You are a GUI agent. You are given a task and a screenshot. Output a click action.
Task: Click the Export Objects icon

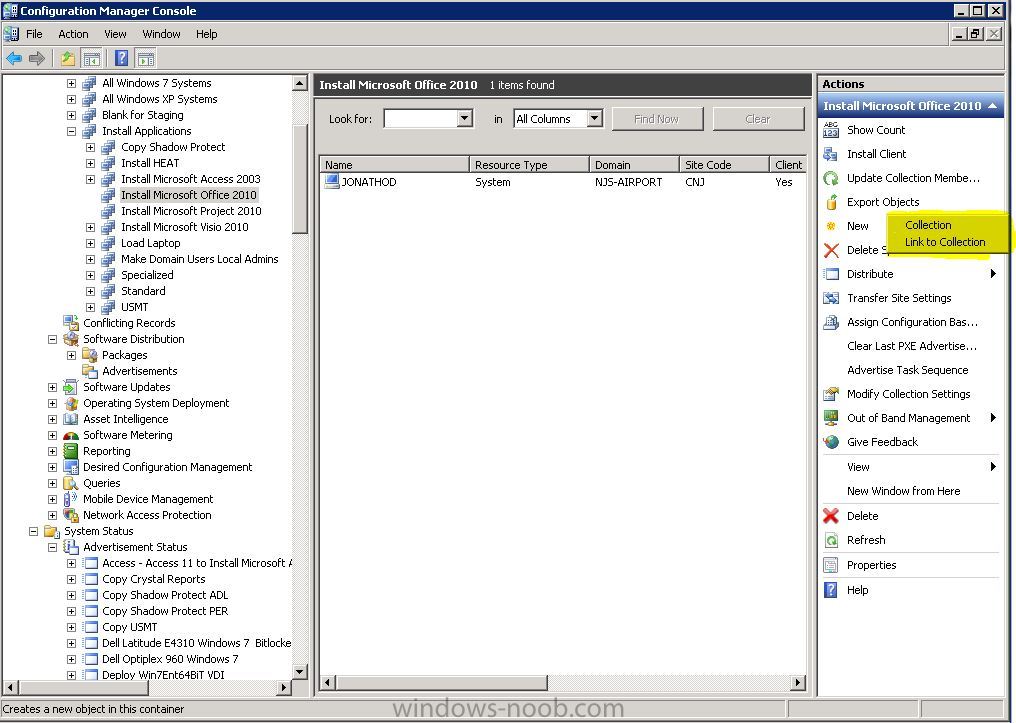831,202
